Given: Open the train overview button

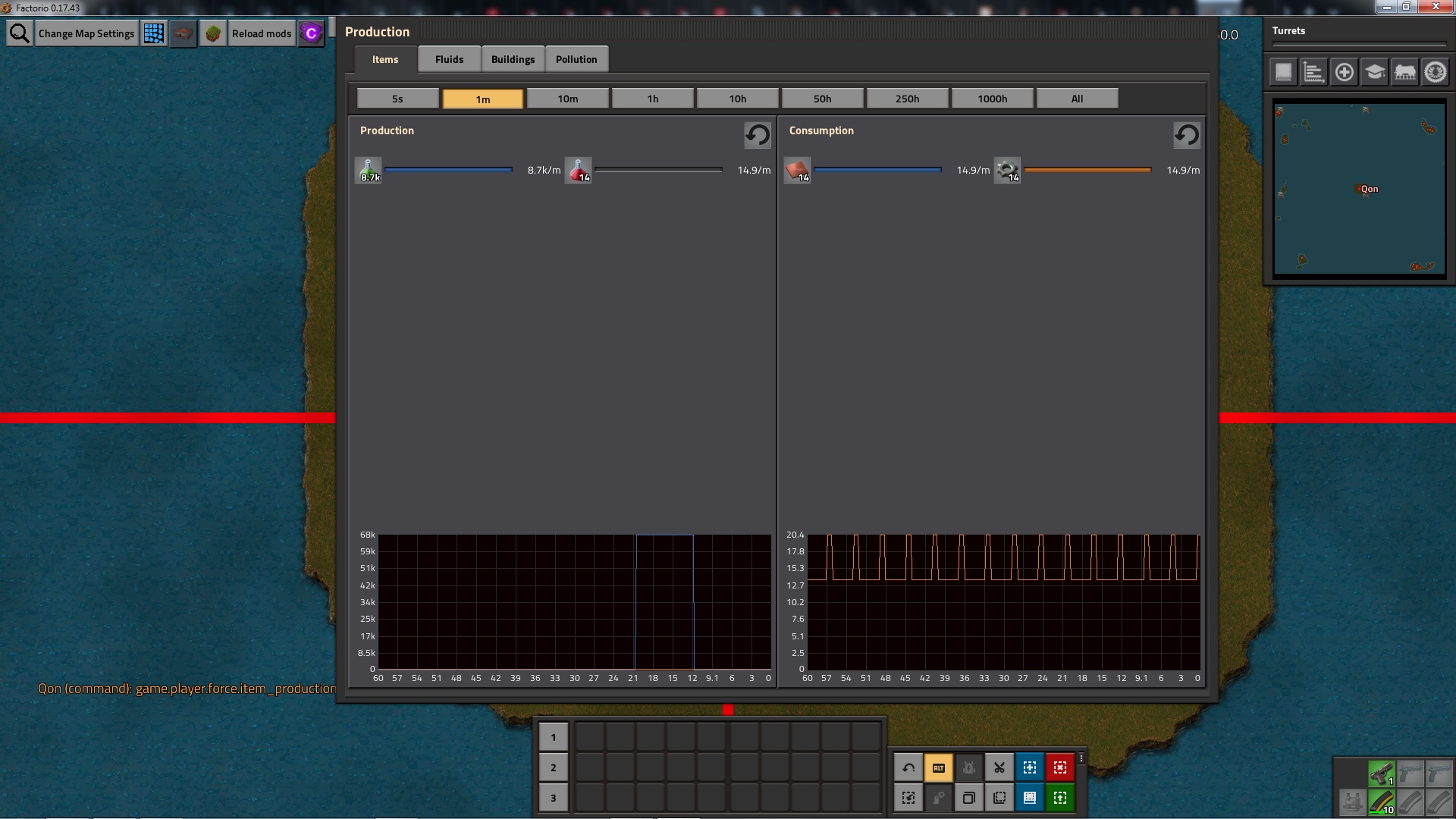Looking at the screenshot, I should (x=1404, y=73).
